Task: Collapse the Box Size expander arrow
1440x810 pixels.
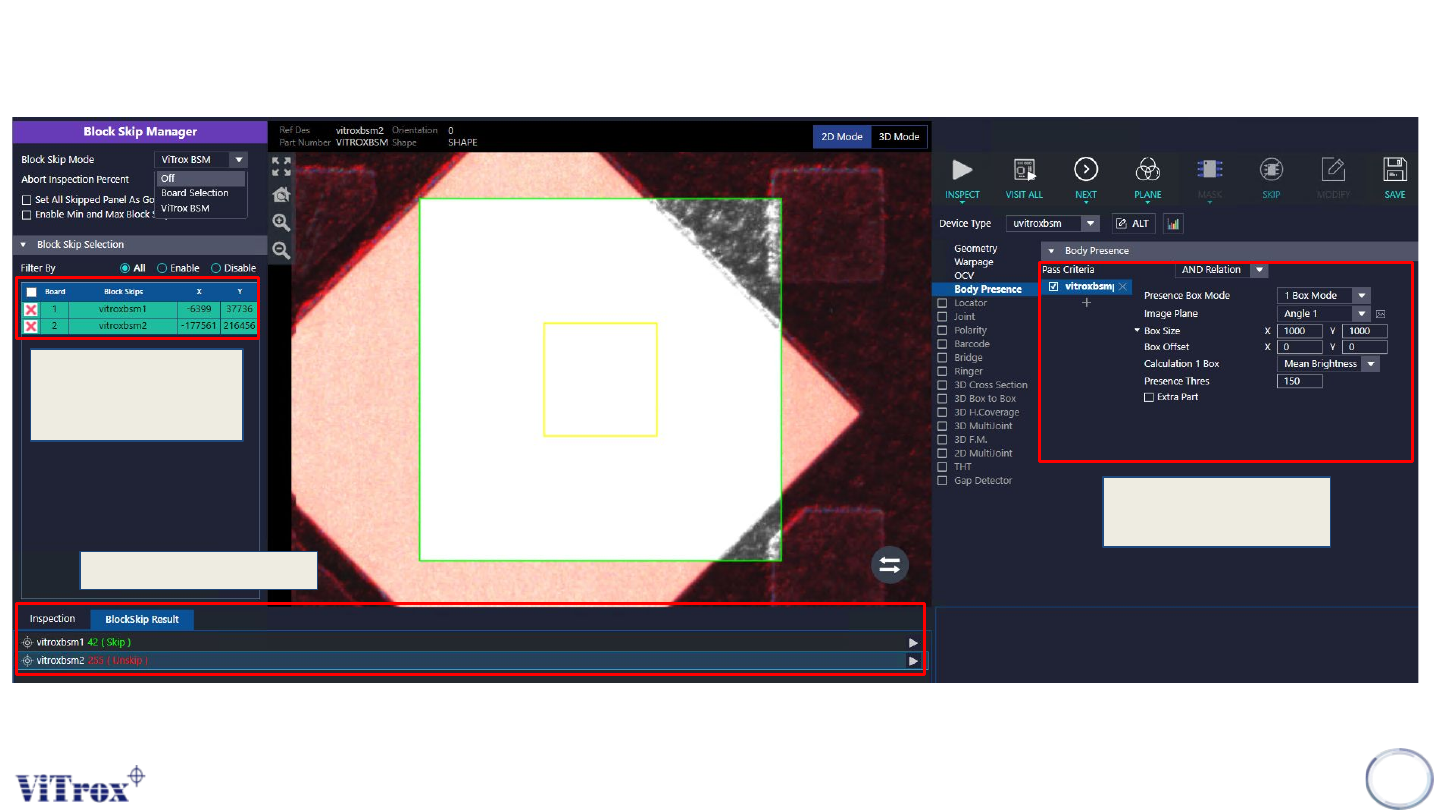Action: (1137, 331)
